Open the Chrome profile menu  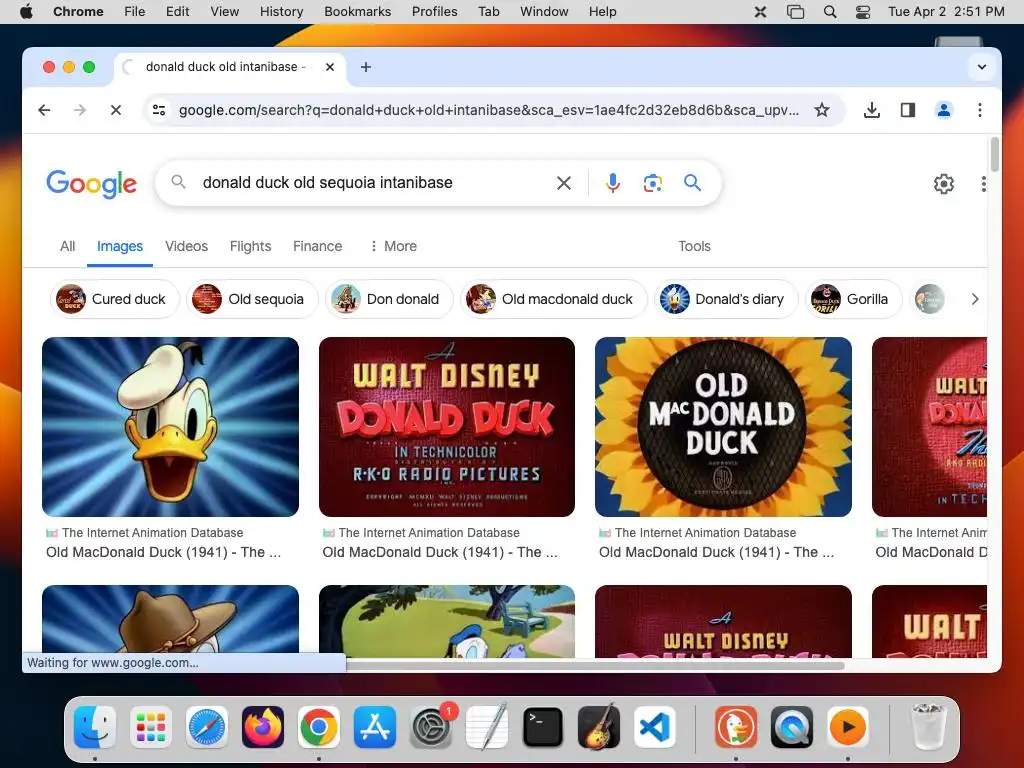[944, 110]
